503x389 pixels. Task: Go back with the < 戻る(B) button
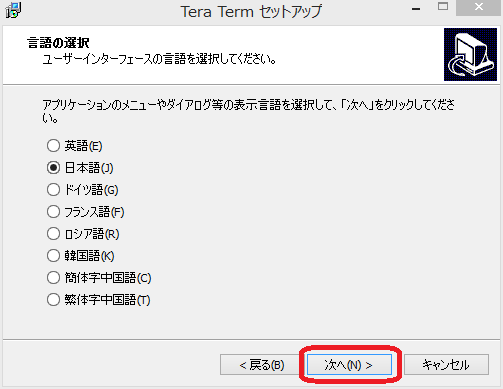pyautogui.click(x=262, y=365)
